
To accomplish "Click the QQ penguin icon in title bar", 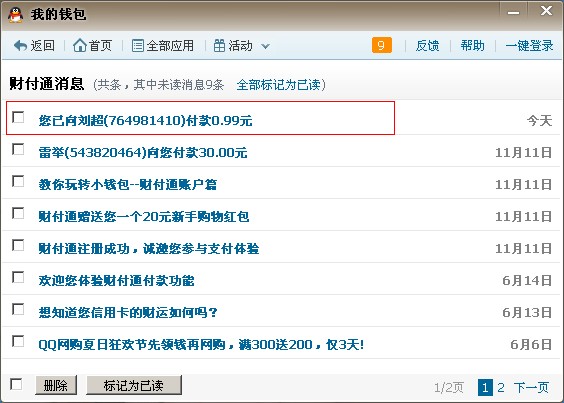I will point(15,15).
